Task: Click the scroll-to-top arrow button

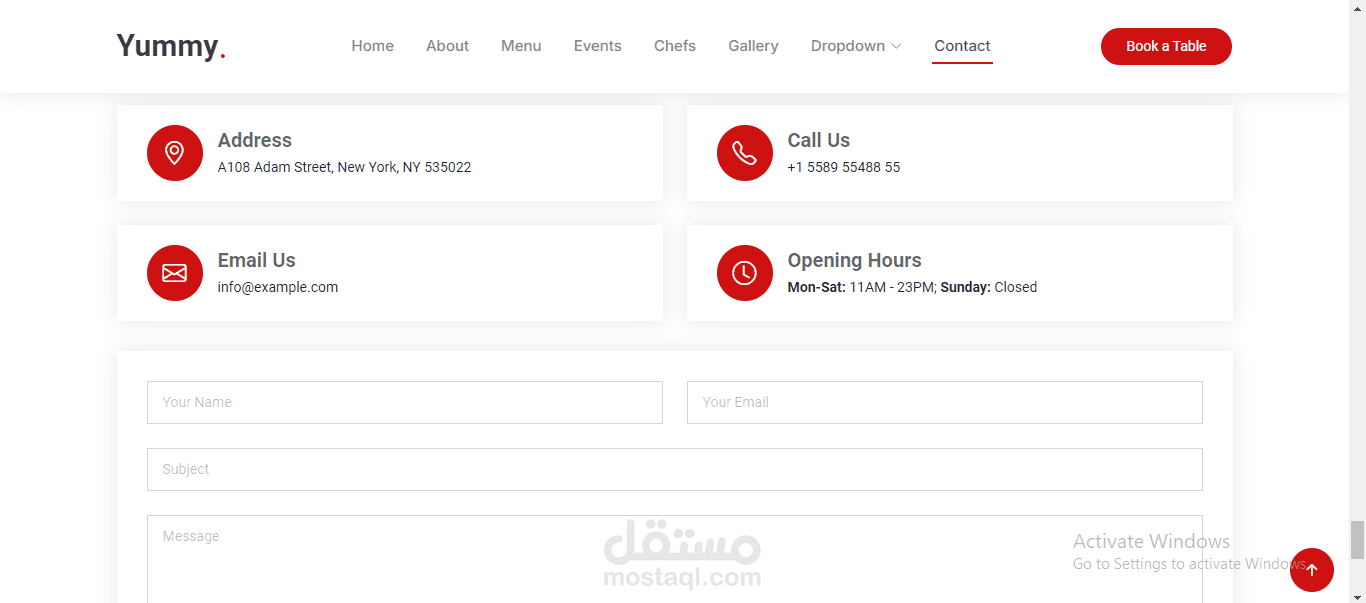Action: click(x=1312, y=570)
